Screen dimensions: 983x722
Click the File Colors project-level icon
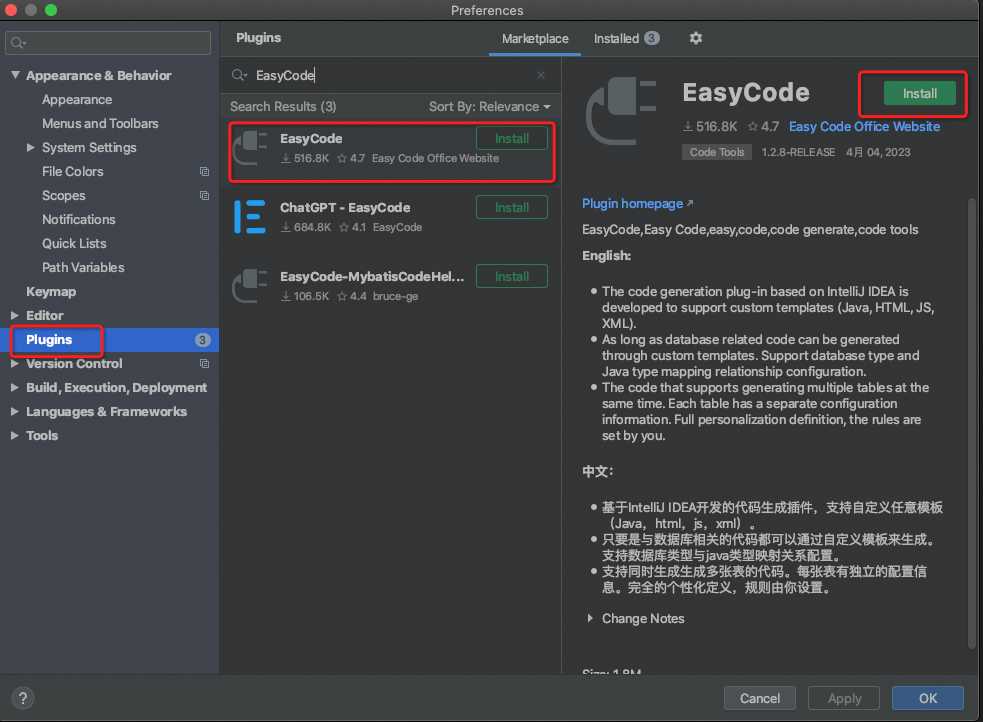pyautogui.click(x=204, y=172)
